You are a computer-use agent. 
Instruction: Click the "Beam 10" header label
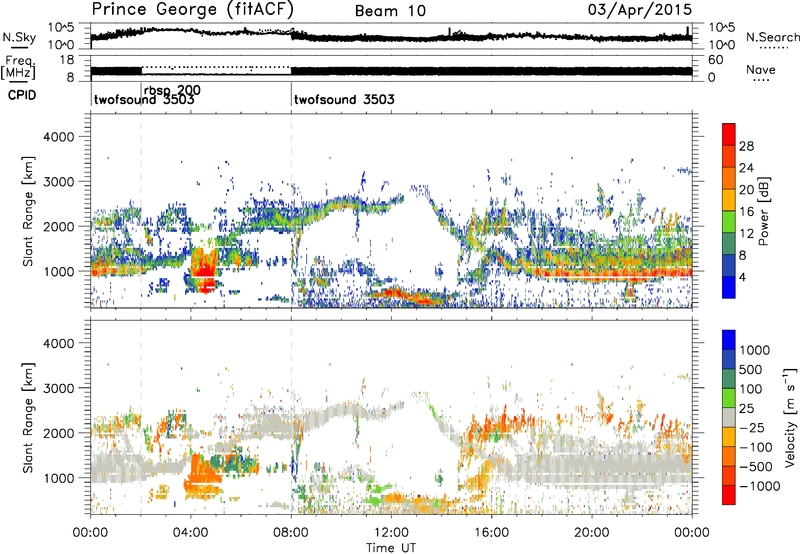(390, 11)
